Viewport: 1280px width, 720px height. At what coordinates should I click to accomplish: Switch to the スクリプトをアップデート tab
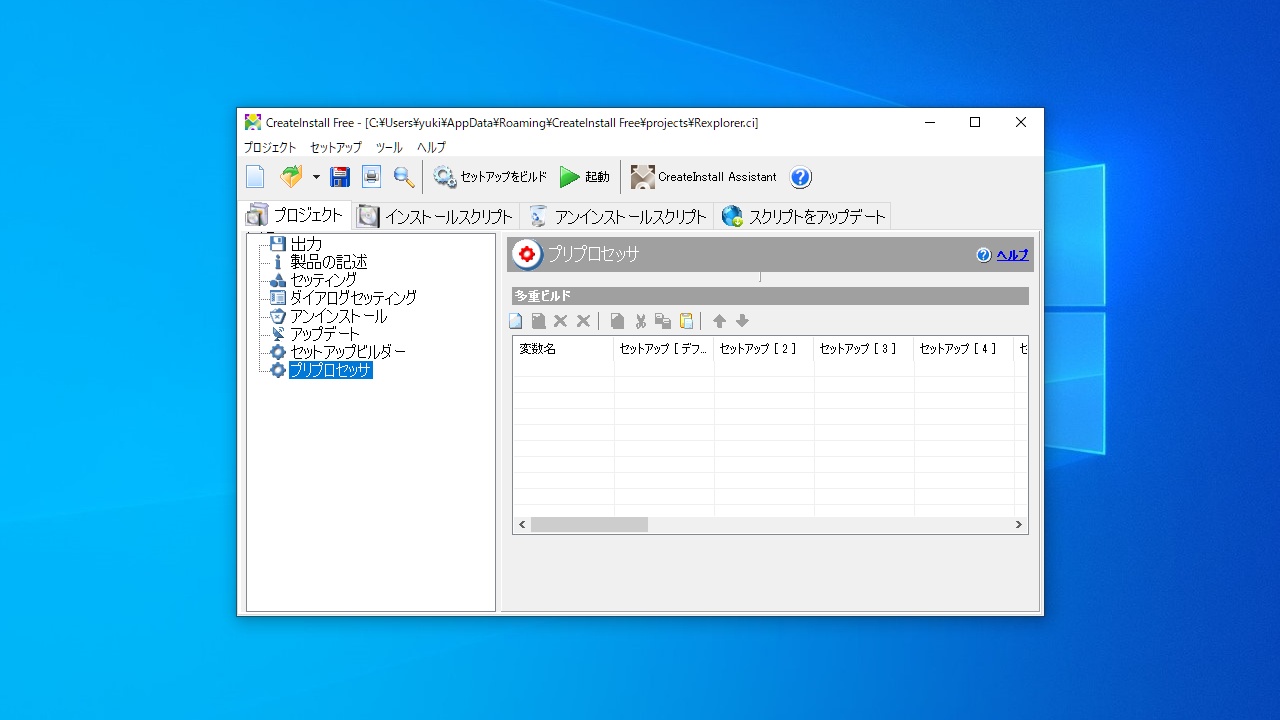click(x=803, y=216)
